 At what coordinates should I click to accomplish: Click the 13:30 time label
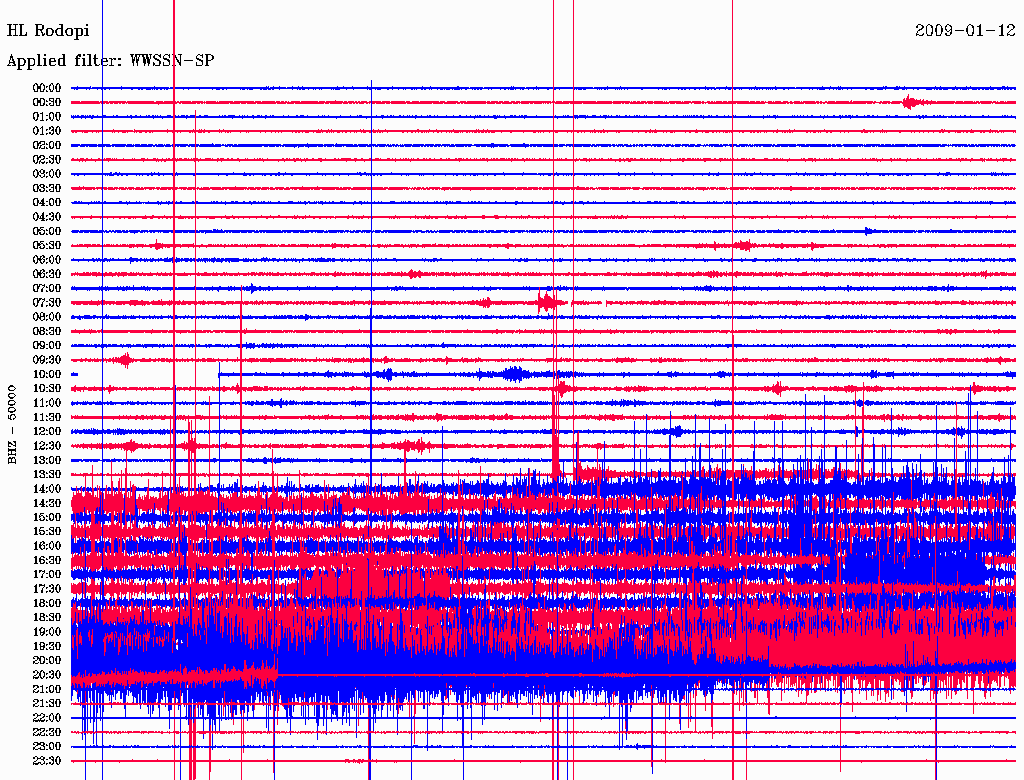[47, 474]
